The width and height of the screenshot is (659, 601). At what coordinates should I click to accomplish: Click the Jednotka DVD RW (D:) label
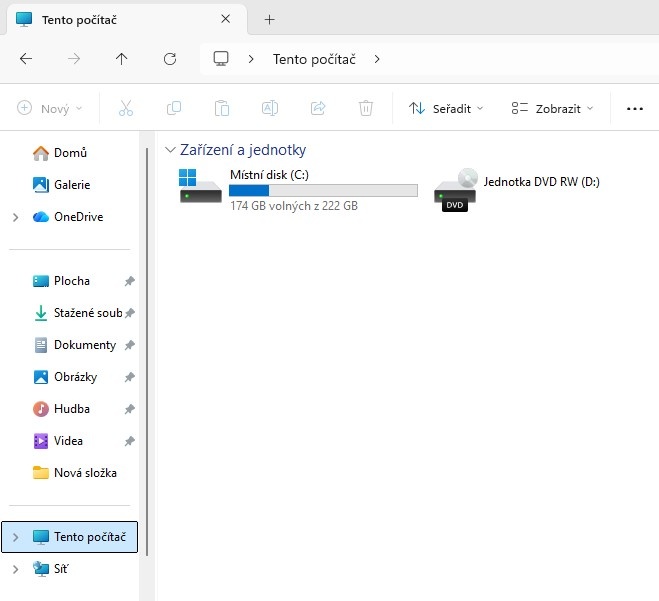click(x=541, y=182)
